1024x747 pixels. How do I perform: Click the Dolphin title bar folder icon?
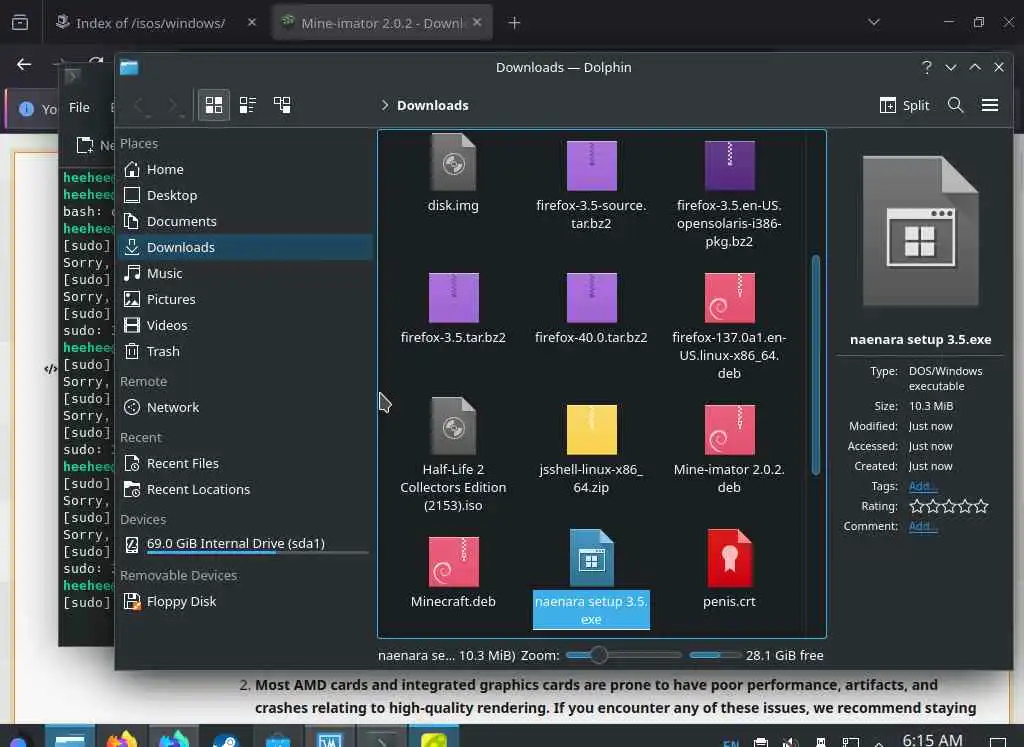(x=129, y=67)
